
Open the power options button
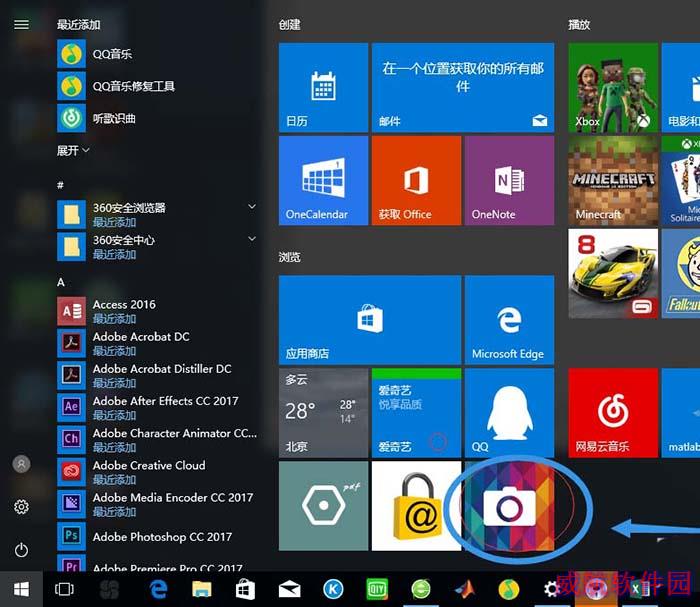pyautogui.click(x=21, y=549)
